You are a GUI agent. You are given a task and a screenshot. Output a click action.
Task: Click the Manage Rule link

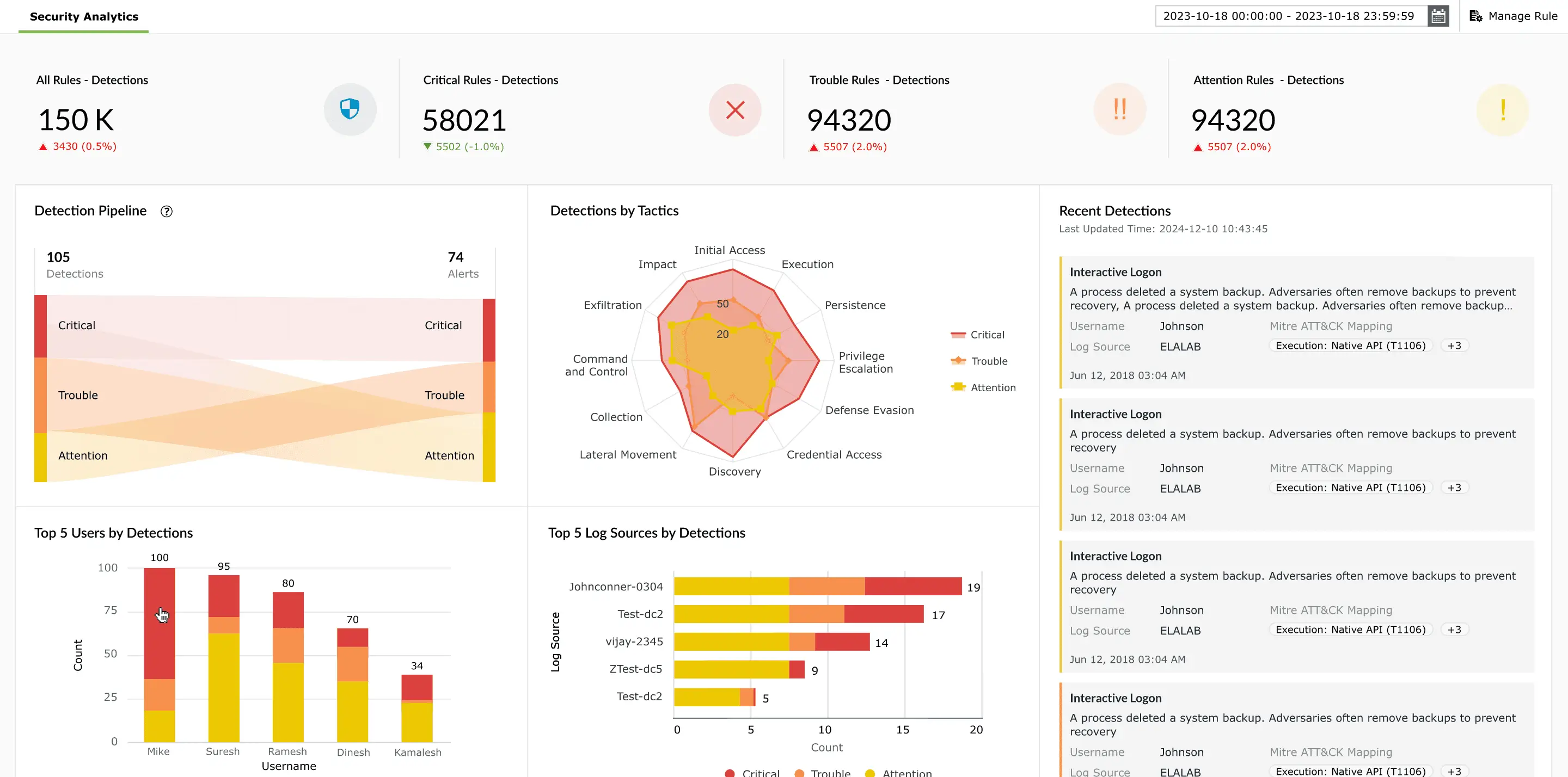pyautogui.click(x=1522, y=16)
